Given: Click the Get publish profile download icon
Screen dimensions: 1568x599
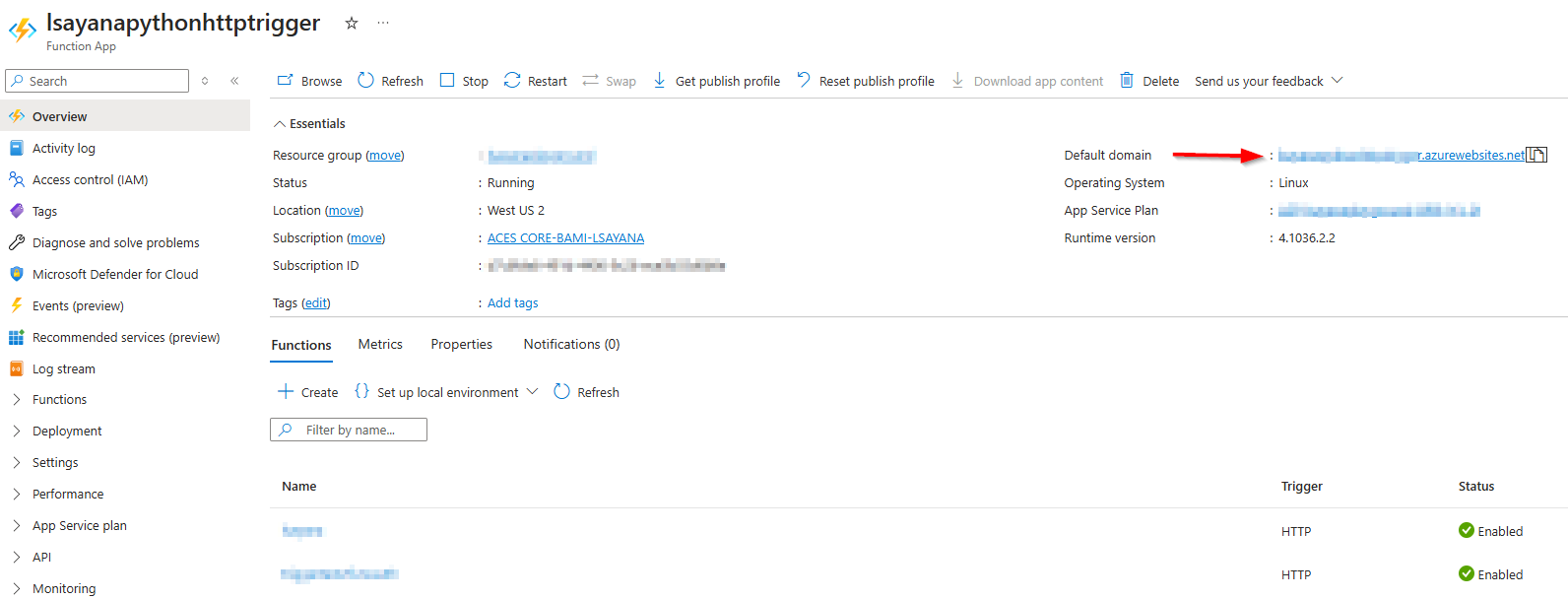Looking at the screenshot, I should [660, 80].
